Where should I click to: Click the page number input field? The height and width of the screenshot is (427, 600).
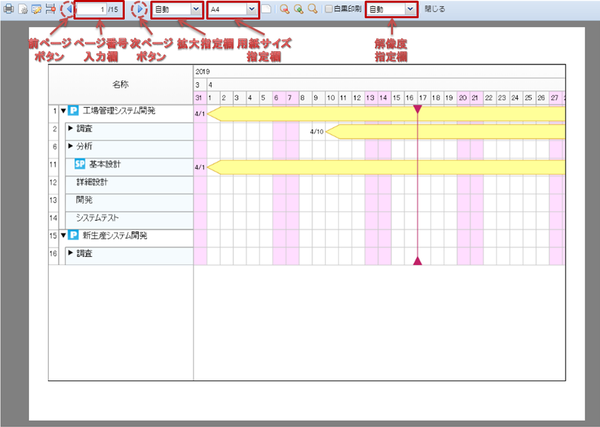coord(97,9)
